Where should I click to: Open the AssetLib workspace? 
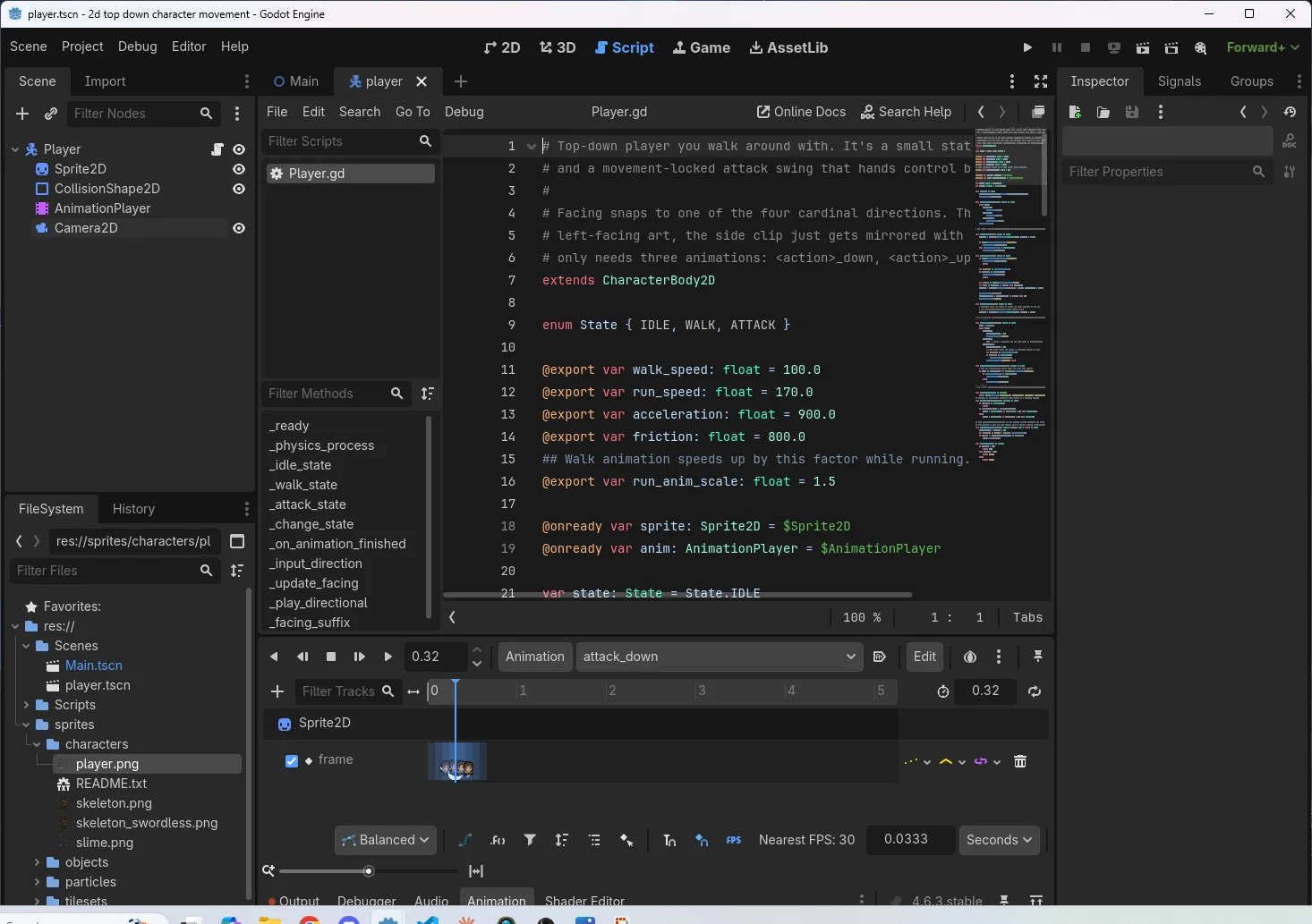coord(788,47)
